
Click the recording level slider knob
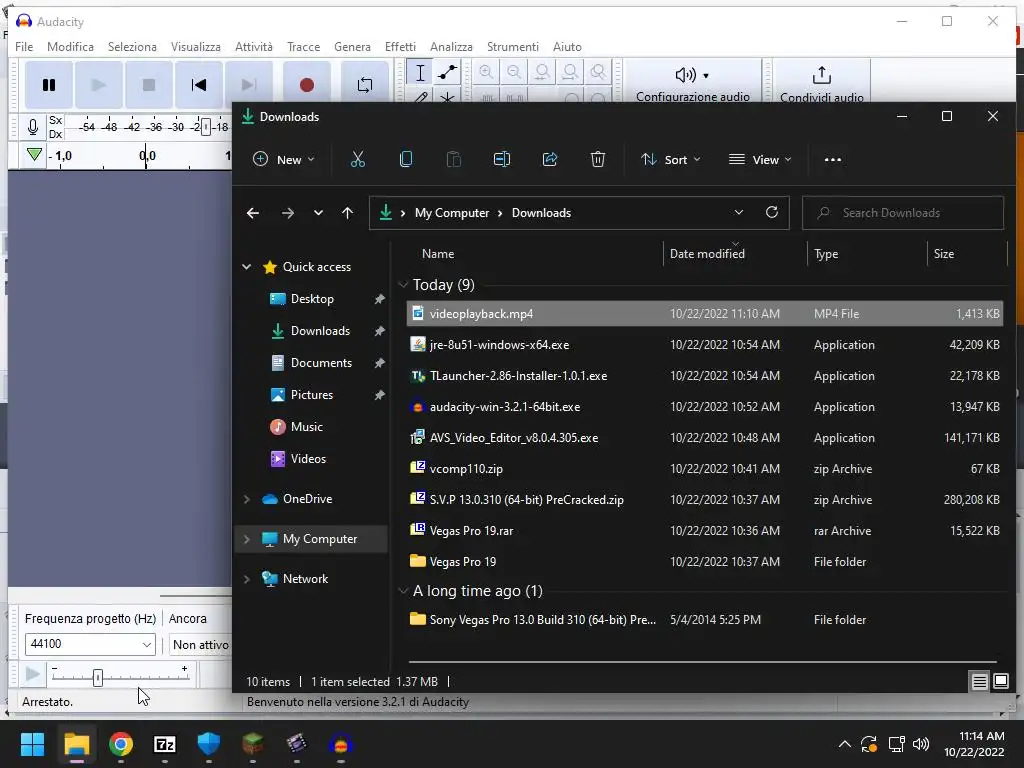[206, 127]
